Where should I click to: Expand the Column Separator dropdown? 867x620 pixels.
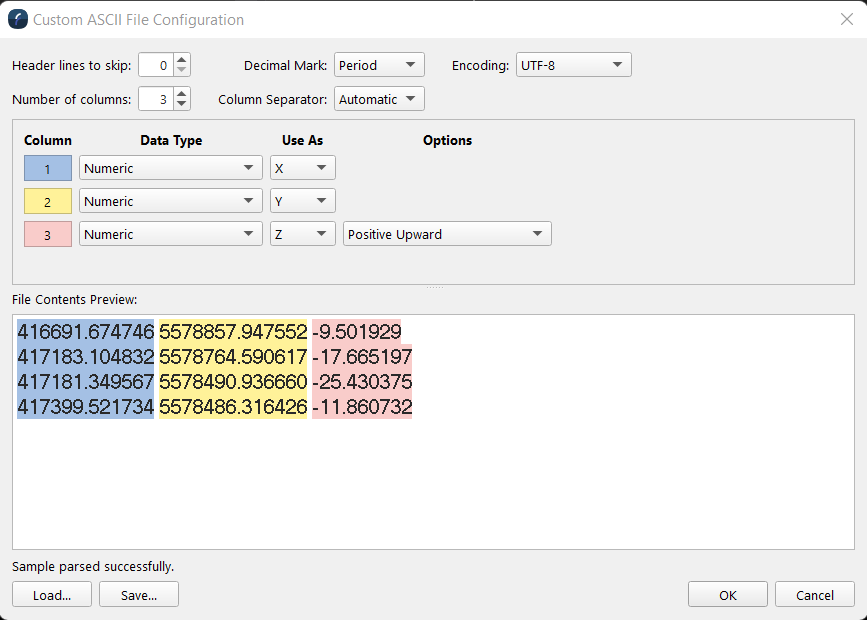point(379,99)
